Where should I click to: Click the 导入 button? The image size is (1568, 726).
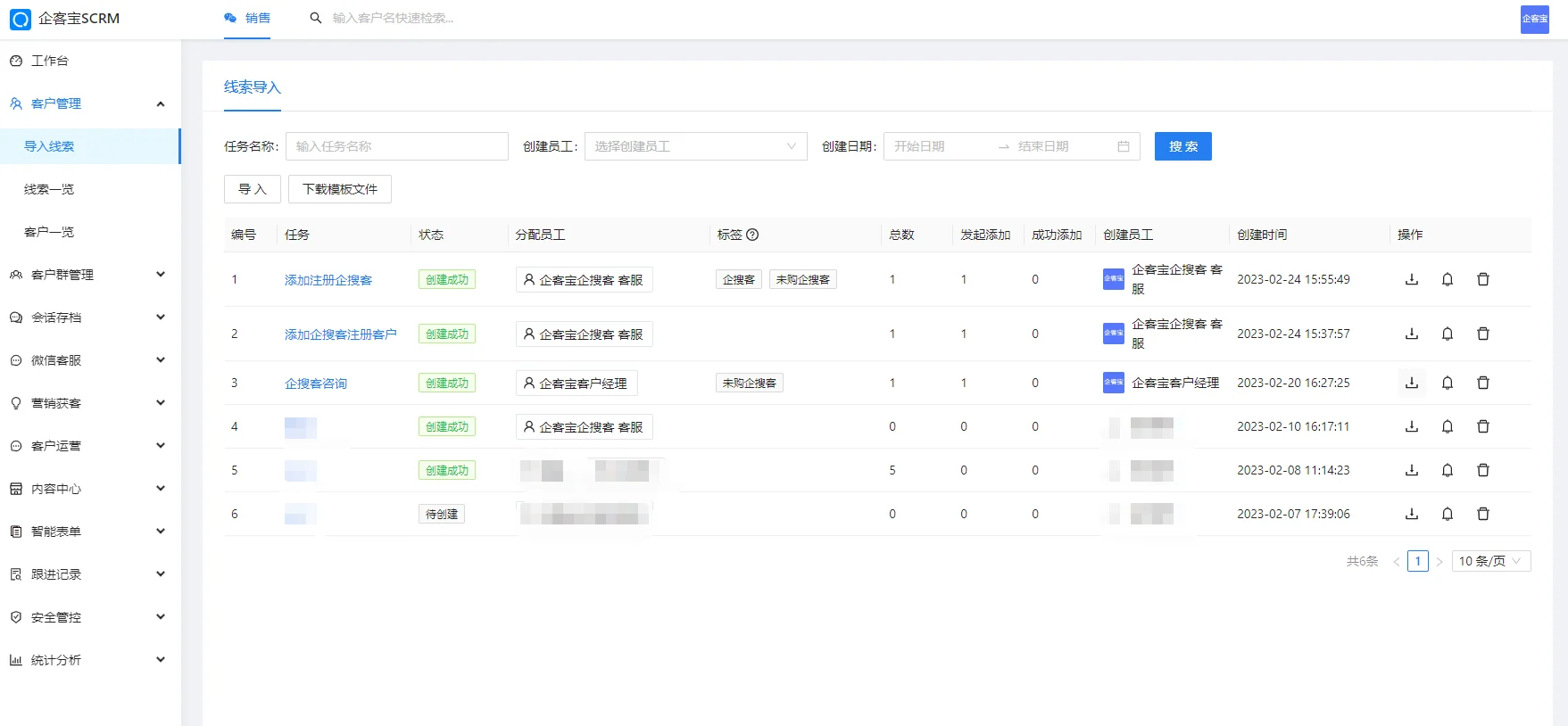[253, 189]
